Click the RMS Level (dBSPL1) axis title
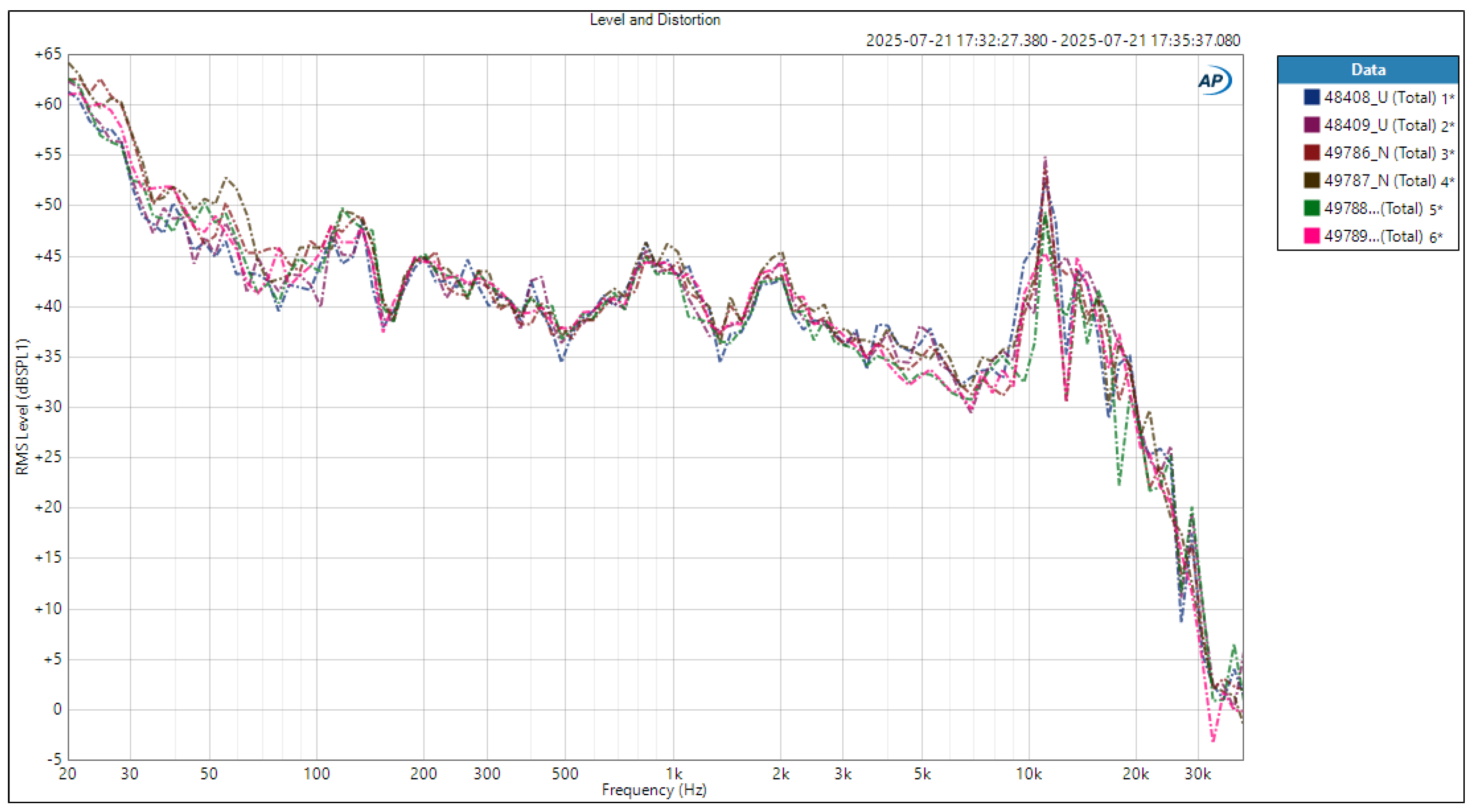Viewport: 1475px width, 812px height. coord(22,406)
